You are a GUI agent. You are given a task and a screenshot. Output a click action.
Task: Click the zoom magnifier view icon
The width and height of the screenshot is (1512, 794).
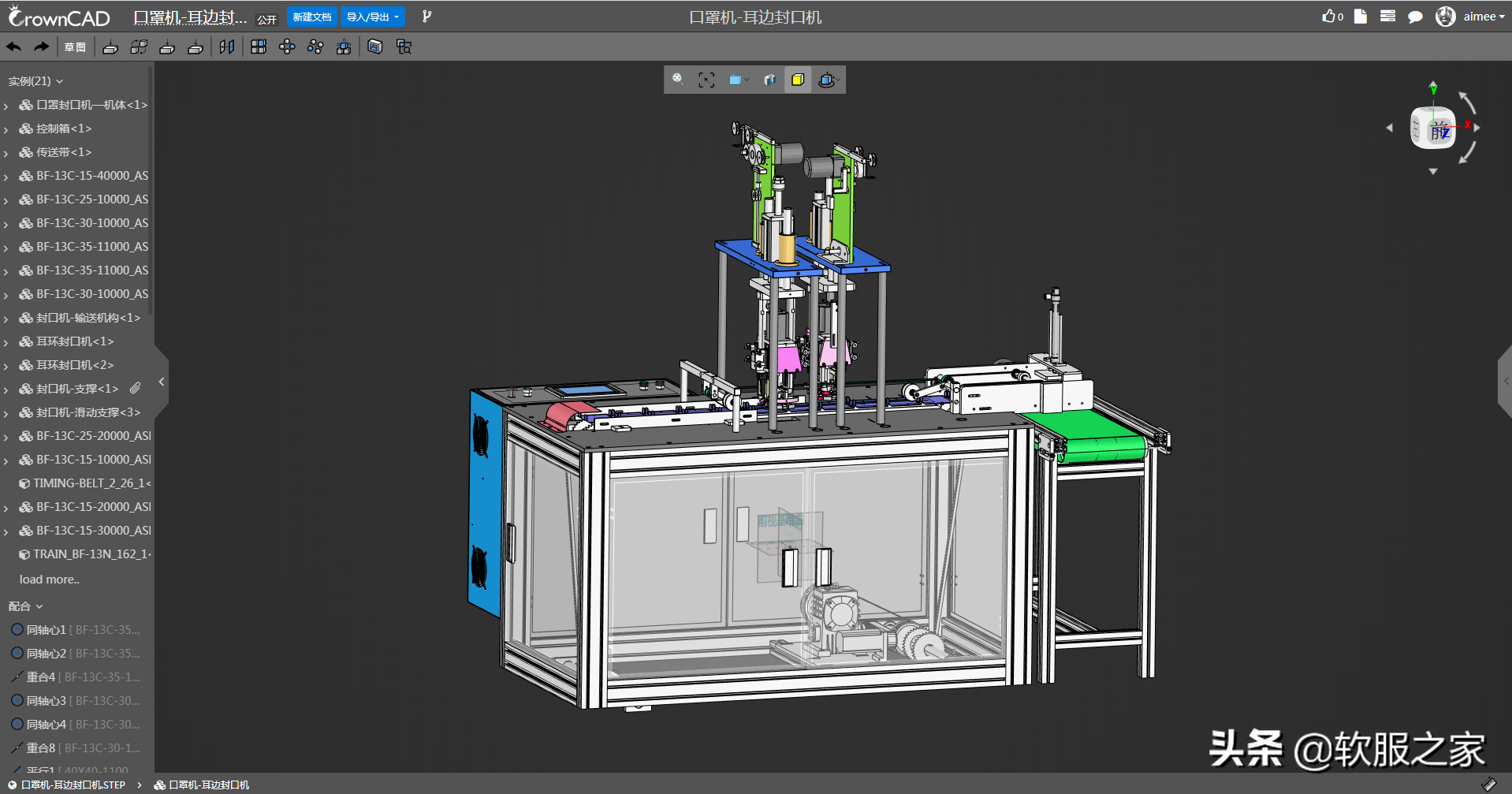point(678,80)
